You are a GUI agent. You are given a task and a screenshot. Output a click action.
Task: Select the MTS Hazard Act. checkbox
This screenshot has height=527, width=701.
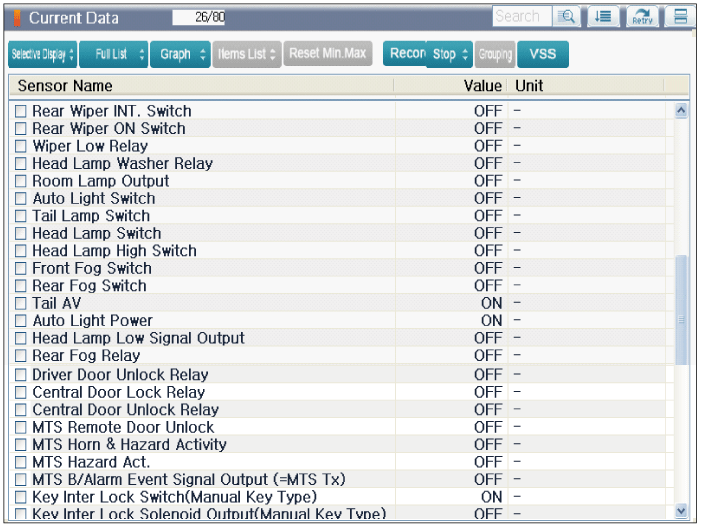pos(20,462)
